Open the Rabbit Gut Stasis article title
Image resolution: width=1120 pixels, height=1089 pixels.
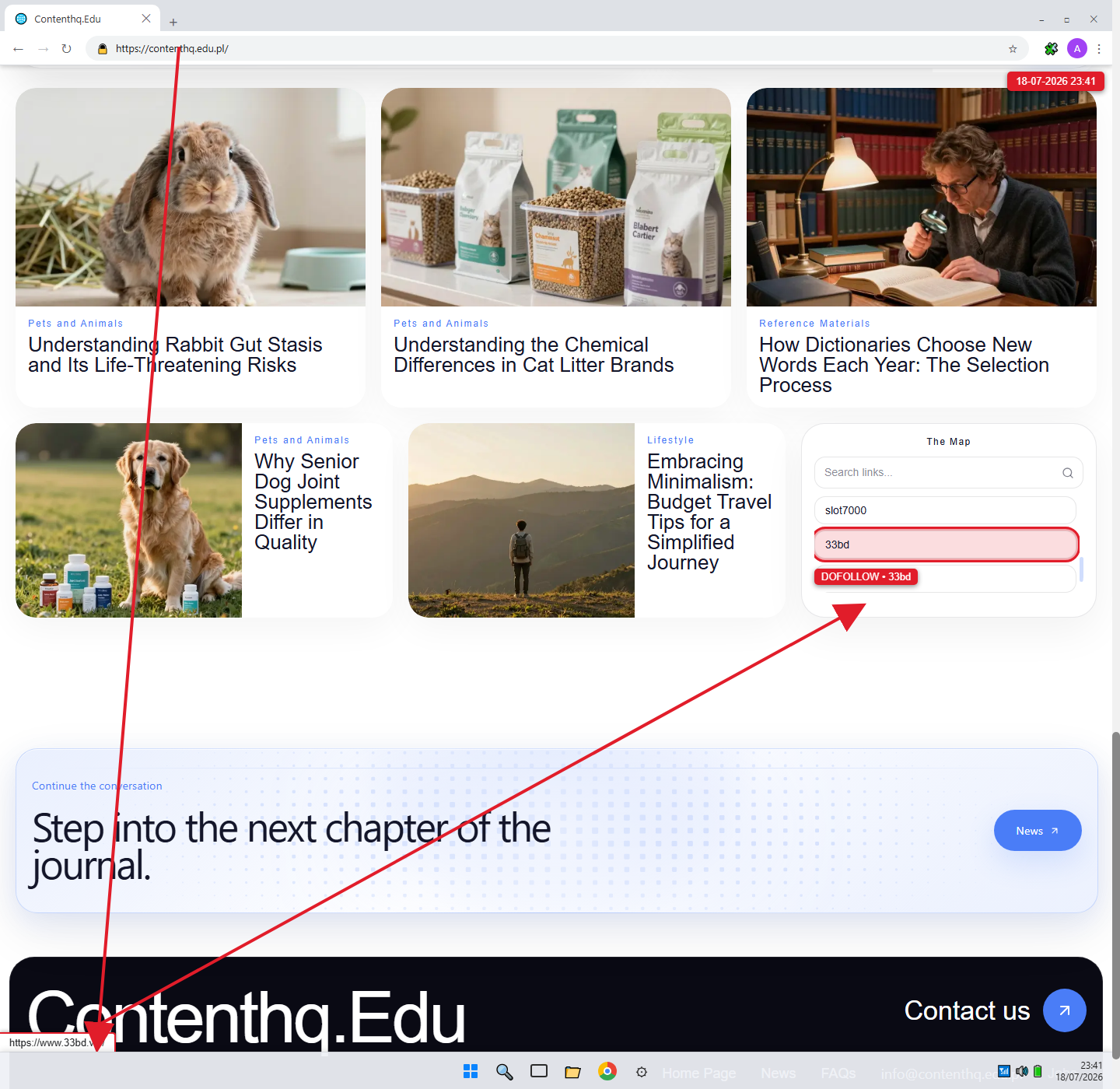(x=175, y=355)
